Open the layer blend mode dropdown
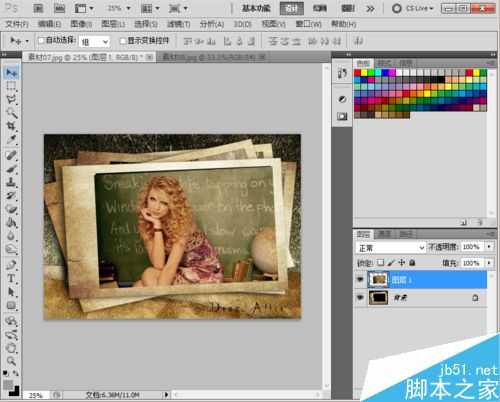 tap(390, 248)
